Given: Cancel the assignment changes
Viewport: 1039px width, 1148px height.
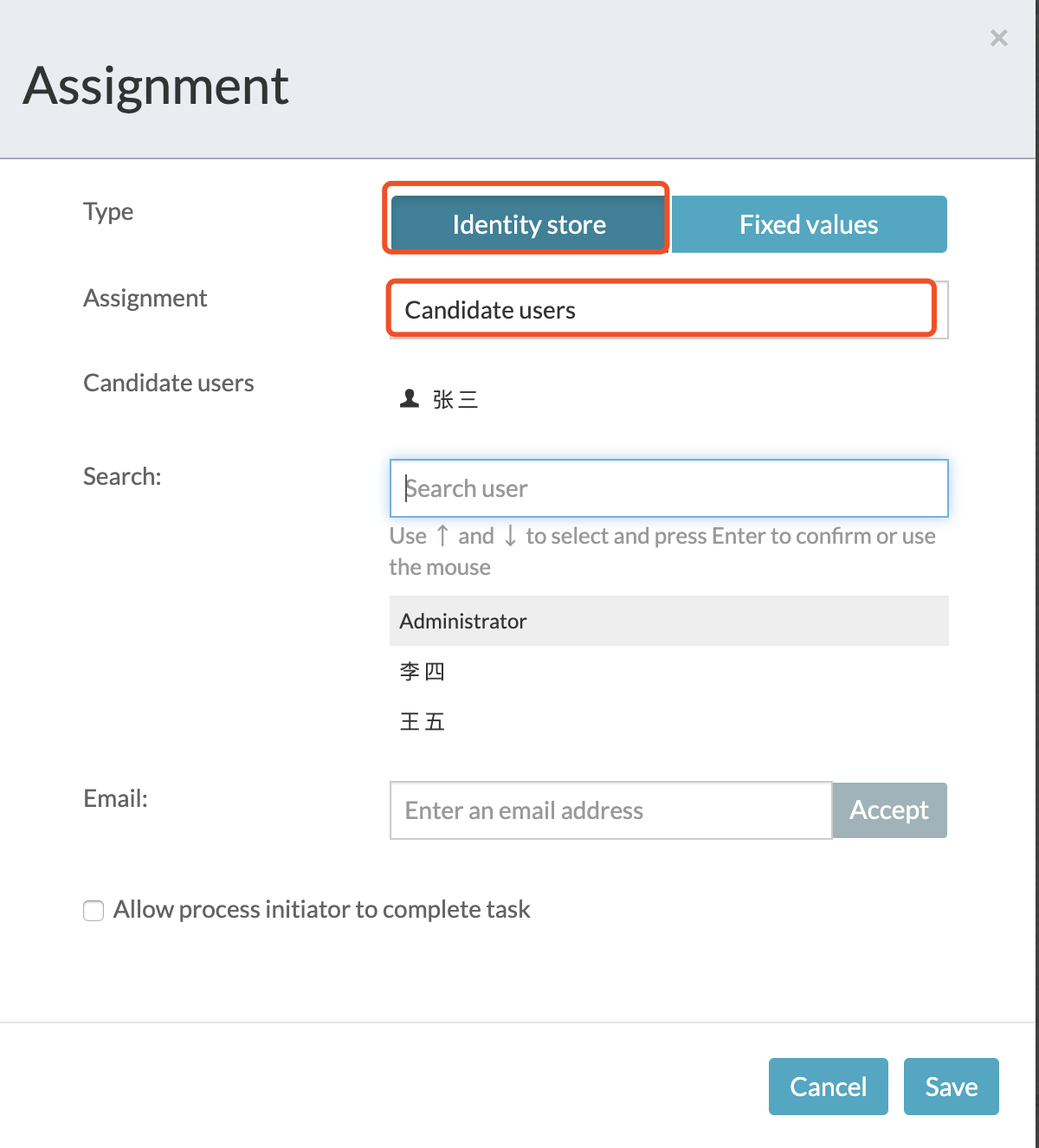Looking at the screenshot, I should pyautogui.click(x=828, y=1087).
